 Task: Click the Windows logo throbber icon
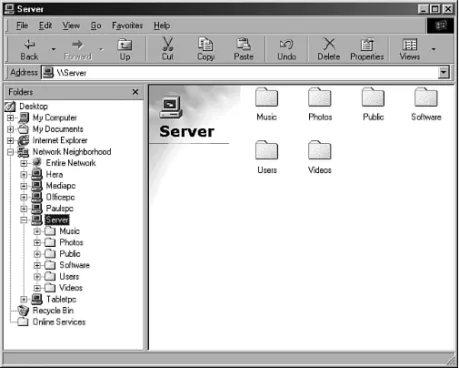[440, 26]
